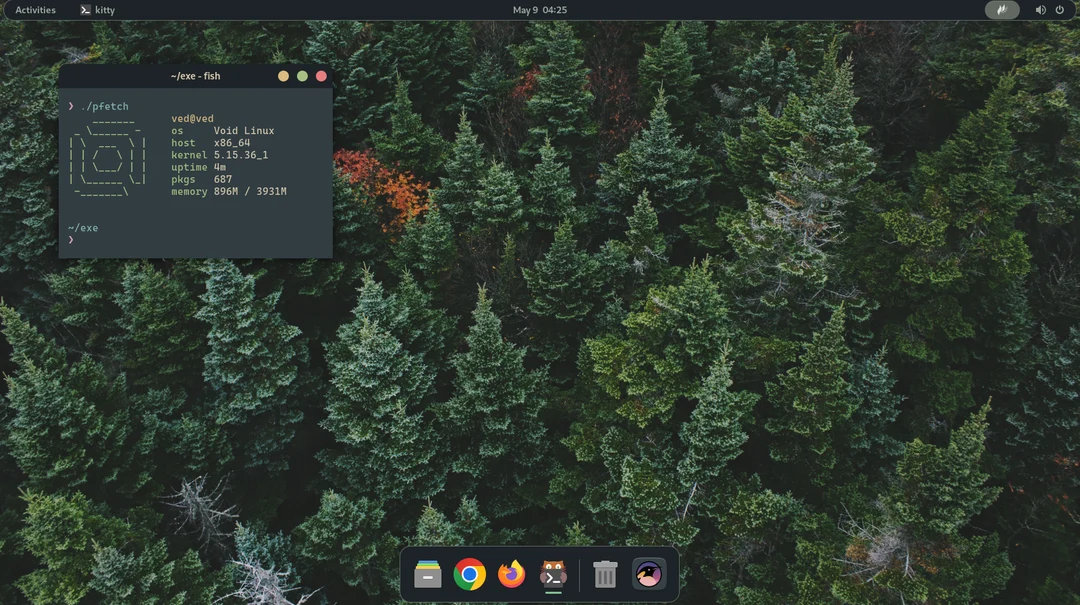
Task: Open the Activities overview
Action: (x=35, y=9)
